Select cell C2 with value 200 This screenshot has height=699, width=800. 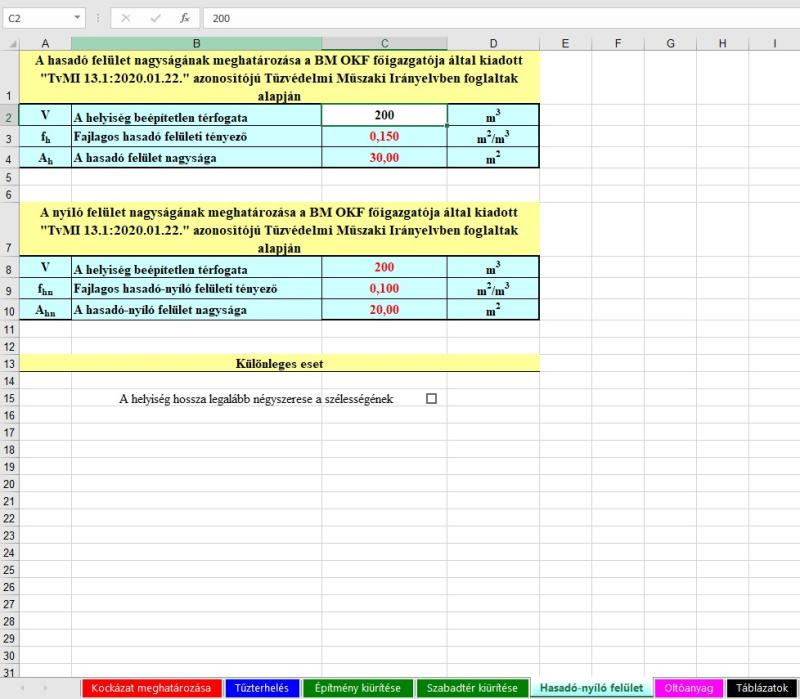[x=384, y=115]
